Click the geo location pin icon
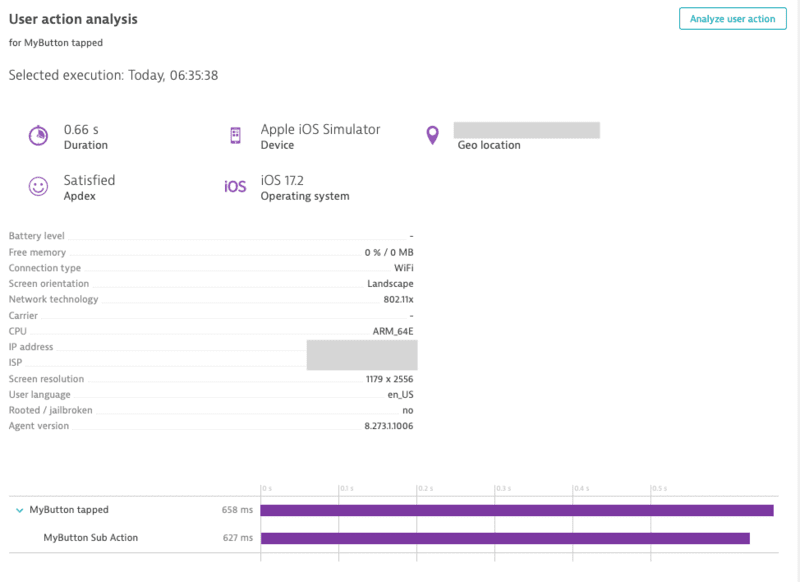 click(x=432, y=135)
